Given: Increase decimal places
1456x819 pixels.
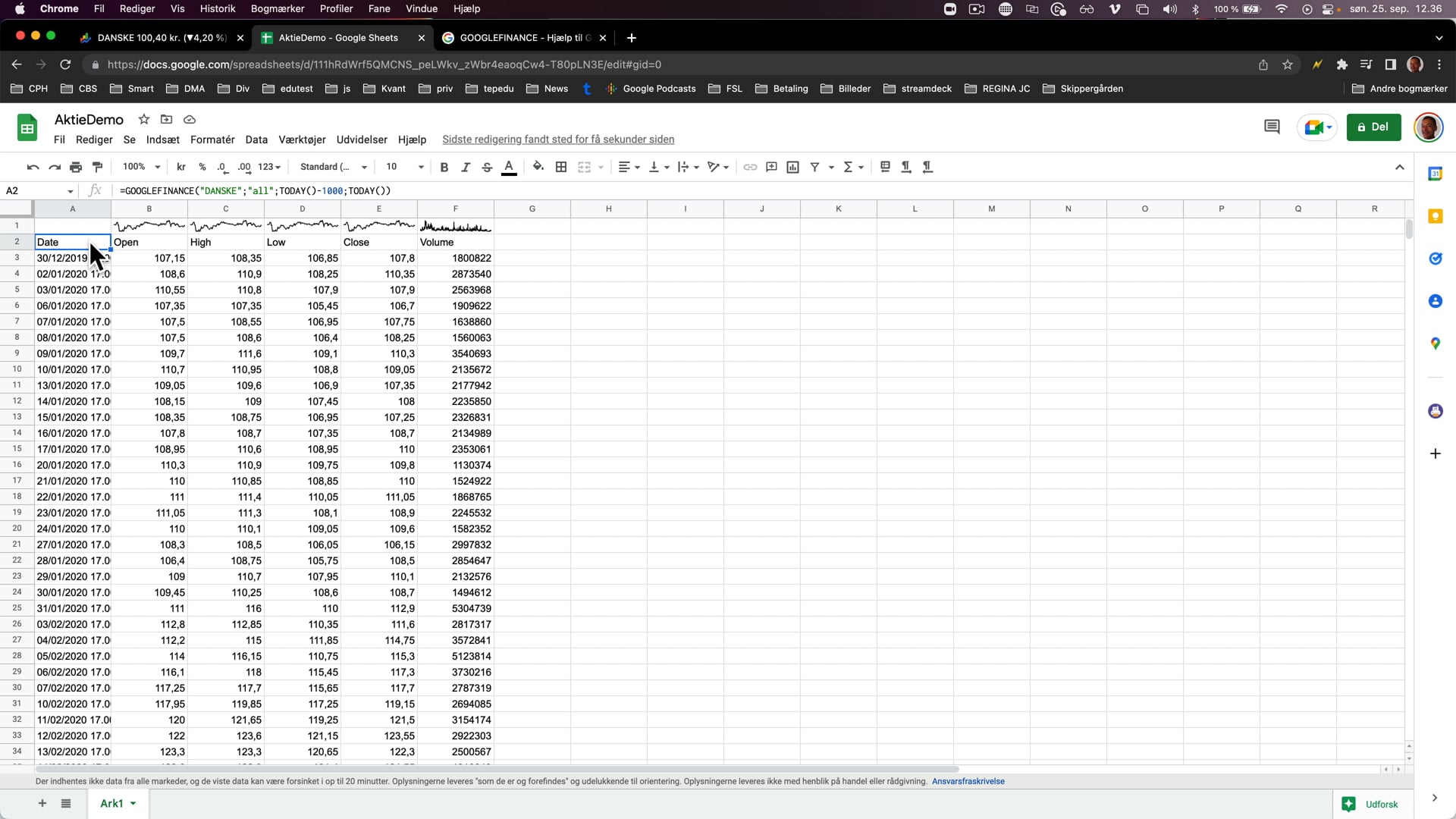Looking at the screenshot, I should pos(243,167).
